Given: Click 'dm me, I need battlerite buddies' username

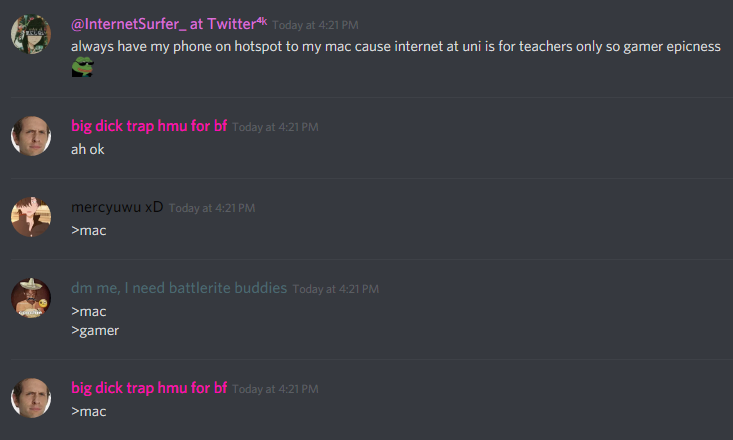Looking at the screenshot, I should click(x=179, y=288).
